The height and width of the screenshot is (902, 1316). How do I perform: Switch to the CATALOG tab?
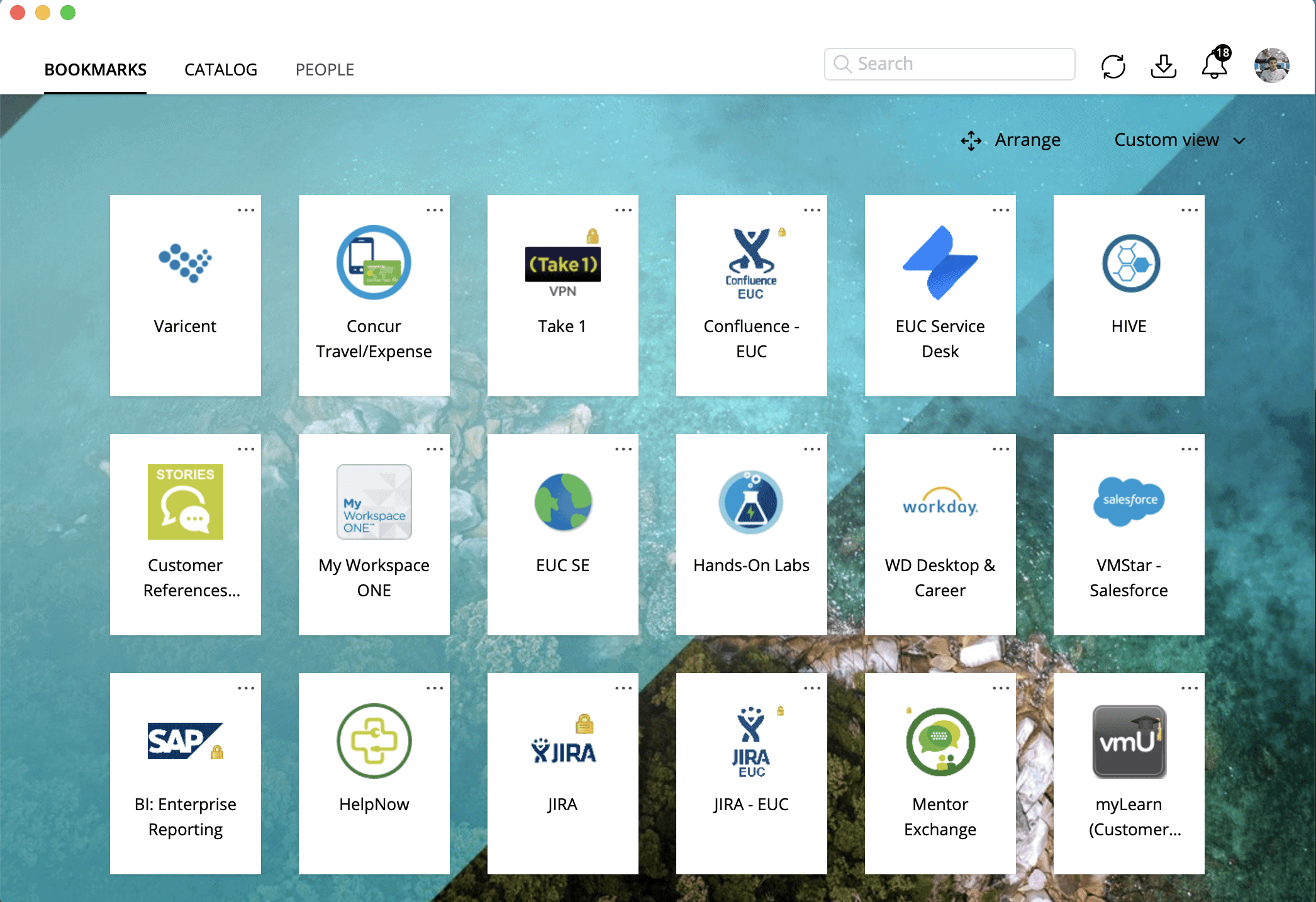coord(221,69)
